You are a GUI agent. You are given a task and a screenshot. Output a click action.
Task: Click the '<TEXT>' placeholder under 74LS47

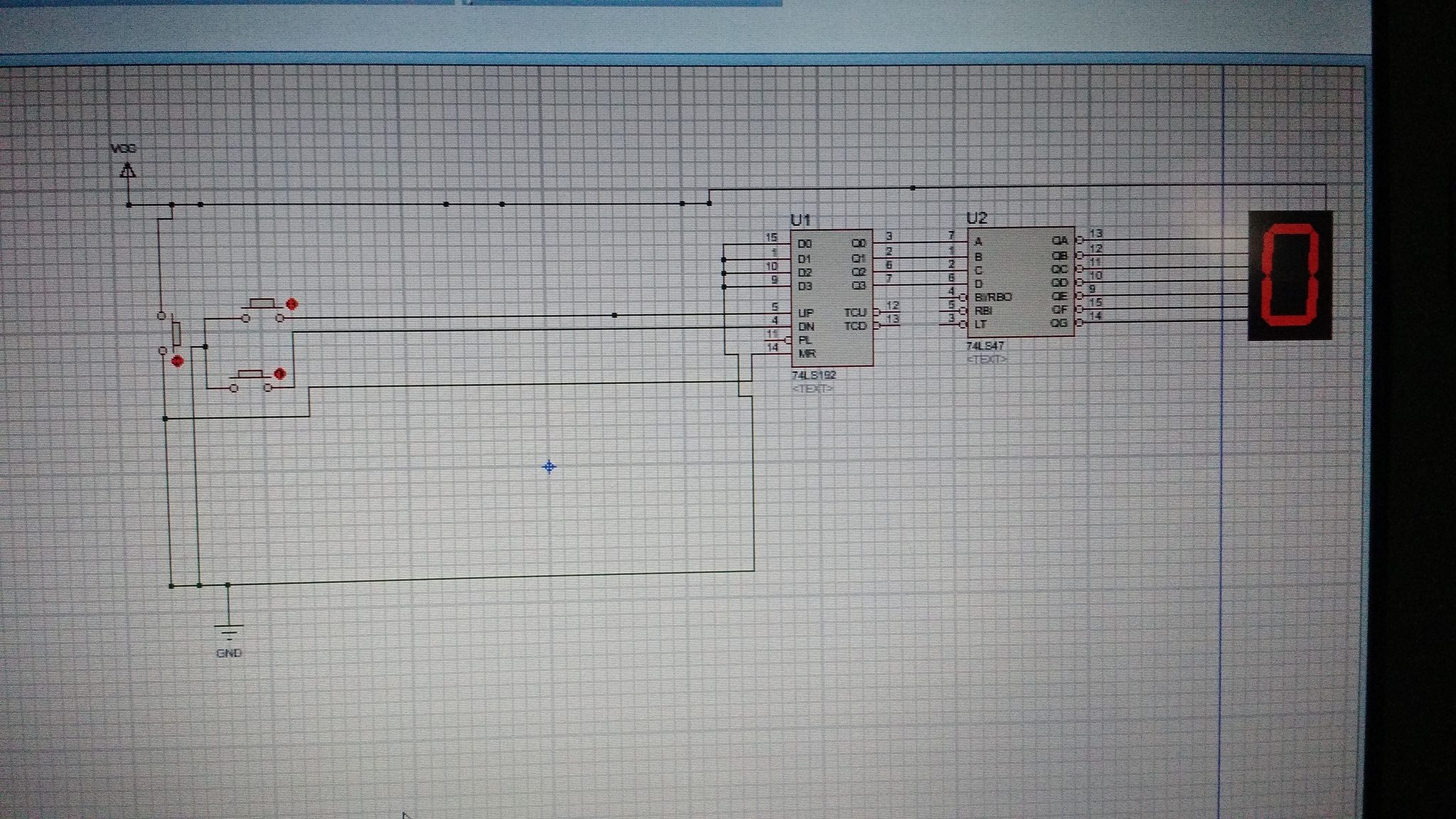[x=987, y=360]
